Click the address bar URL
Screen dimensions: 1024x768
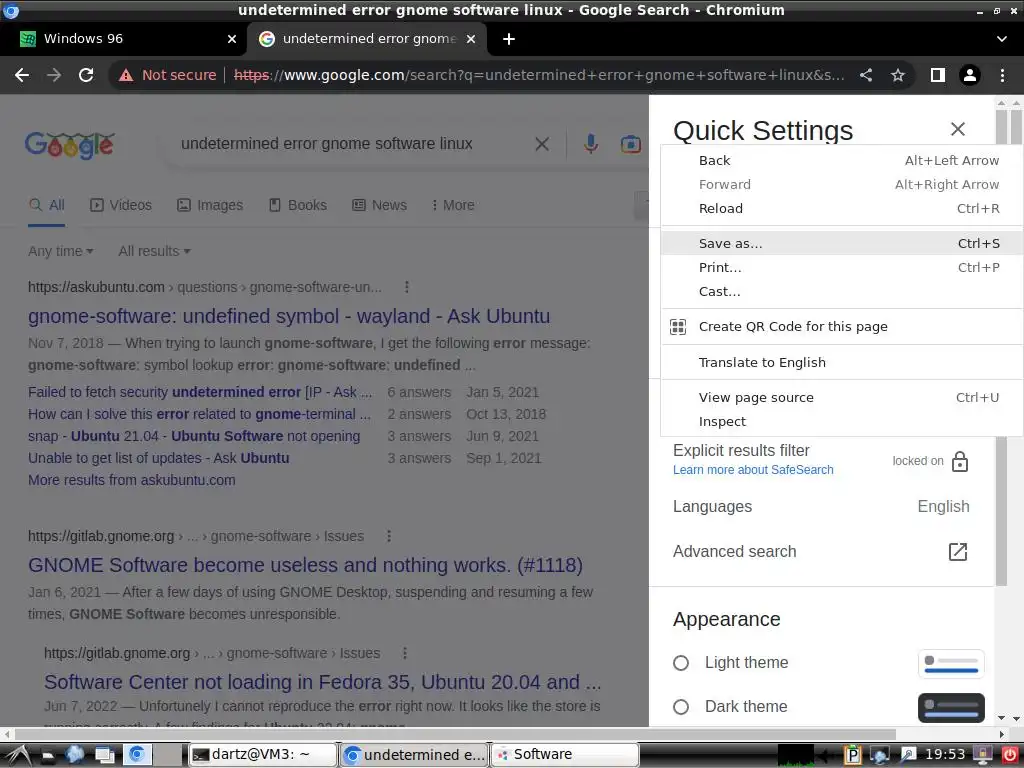(539, 75)
